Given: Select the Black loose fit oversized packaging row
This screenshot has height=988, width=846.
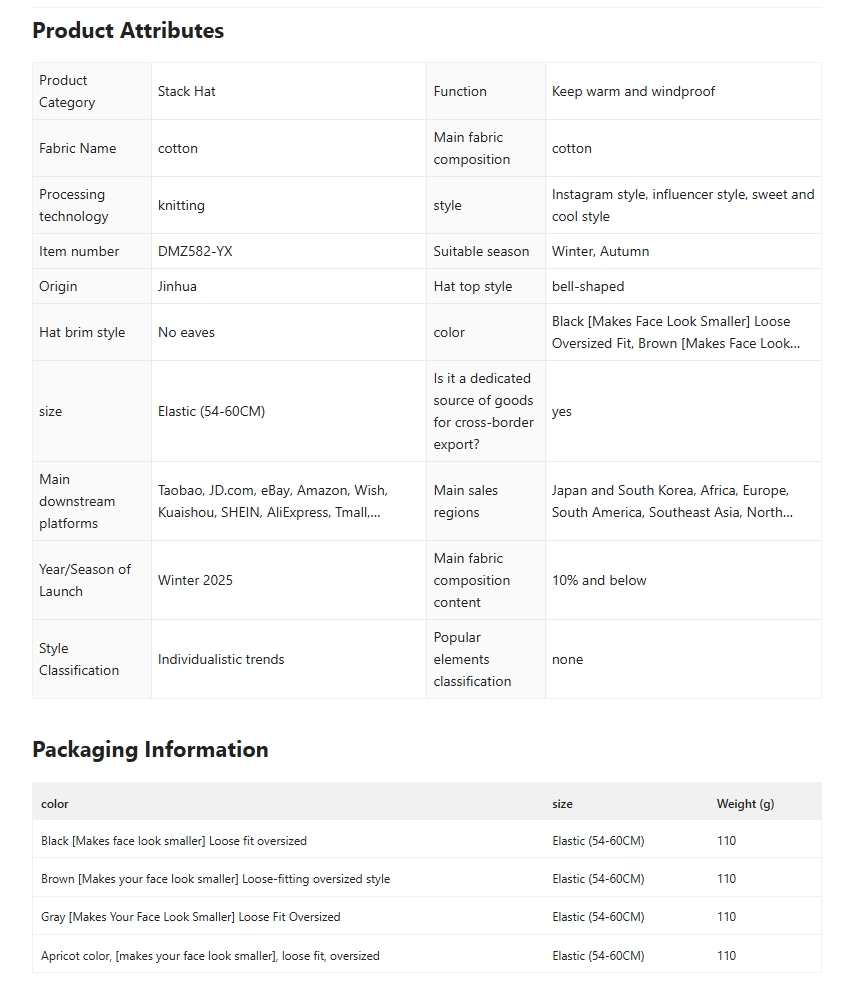Looking at the screenshot, I should coord(174,841).
